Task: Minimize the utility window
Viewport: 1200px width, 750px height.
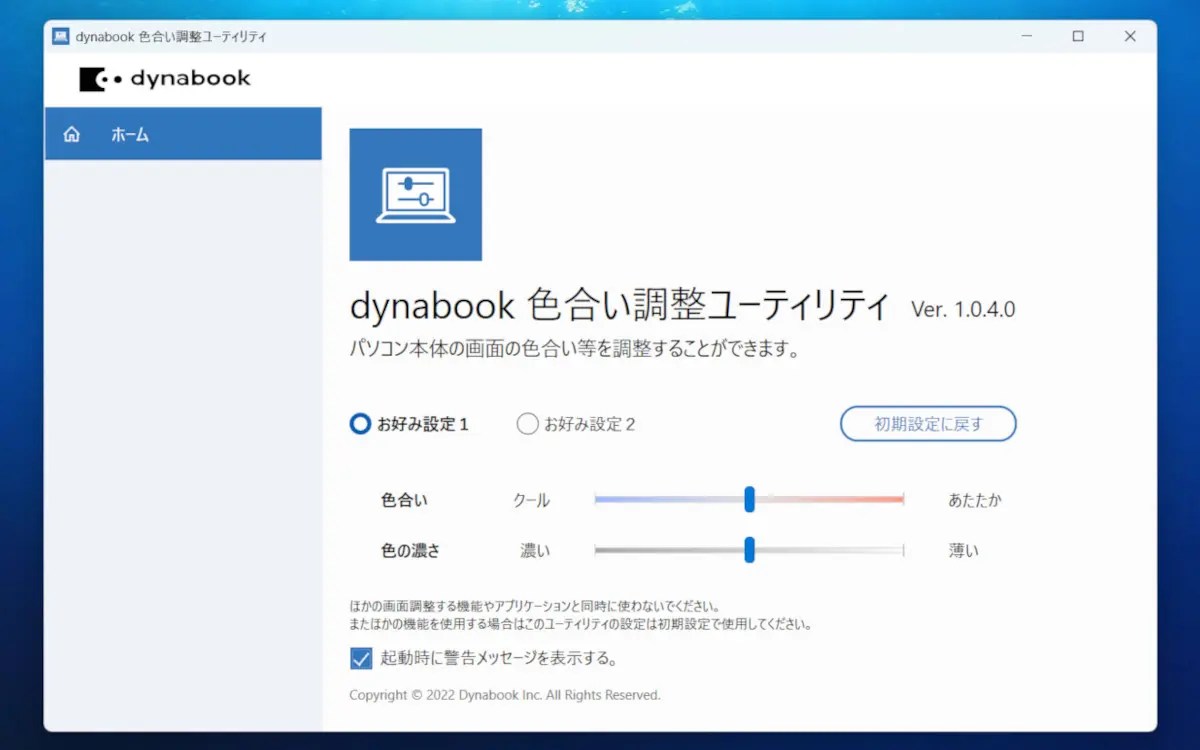Action: pos(1026,35)
